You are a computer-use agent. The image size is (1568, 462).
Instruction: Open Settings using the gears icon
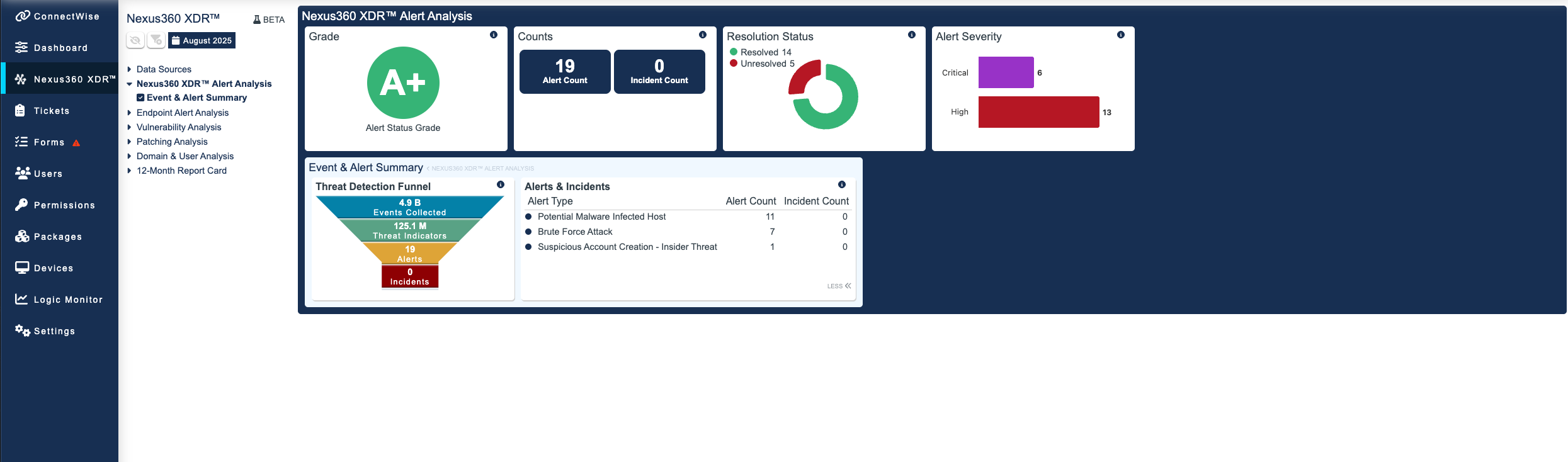[x=23, y=330]
